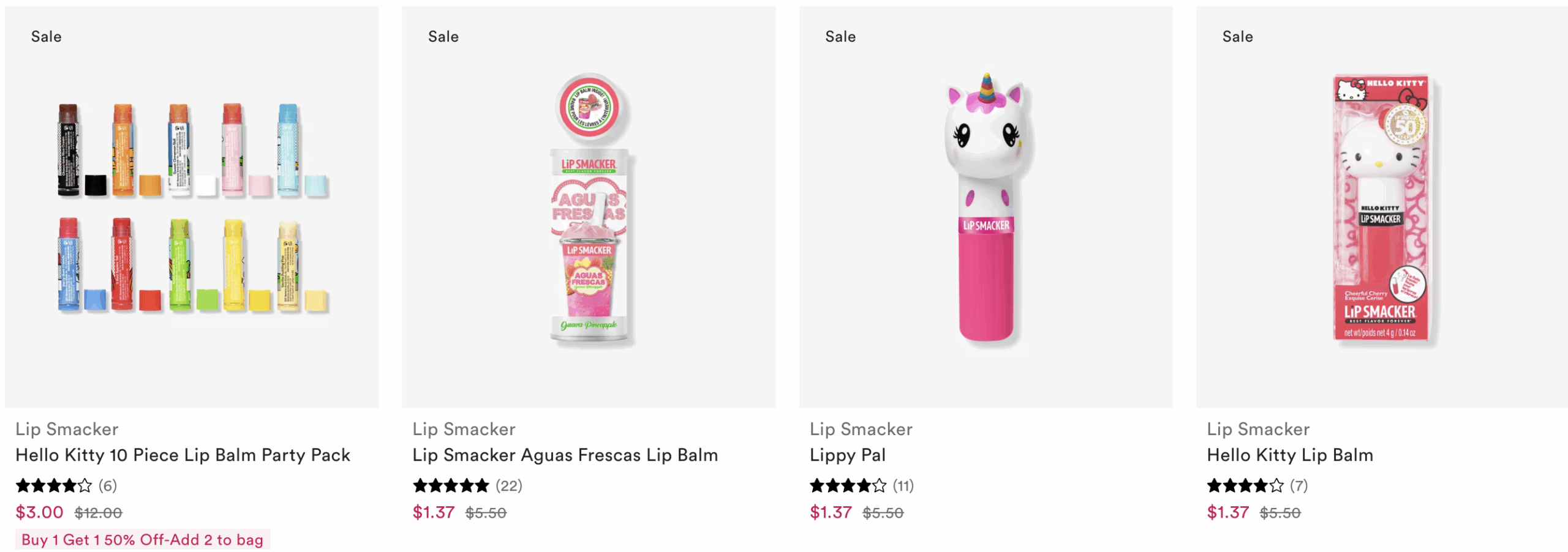
Task: Click the five-star rating with 22 reviews
Action: point(467,486)
